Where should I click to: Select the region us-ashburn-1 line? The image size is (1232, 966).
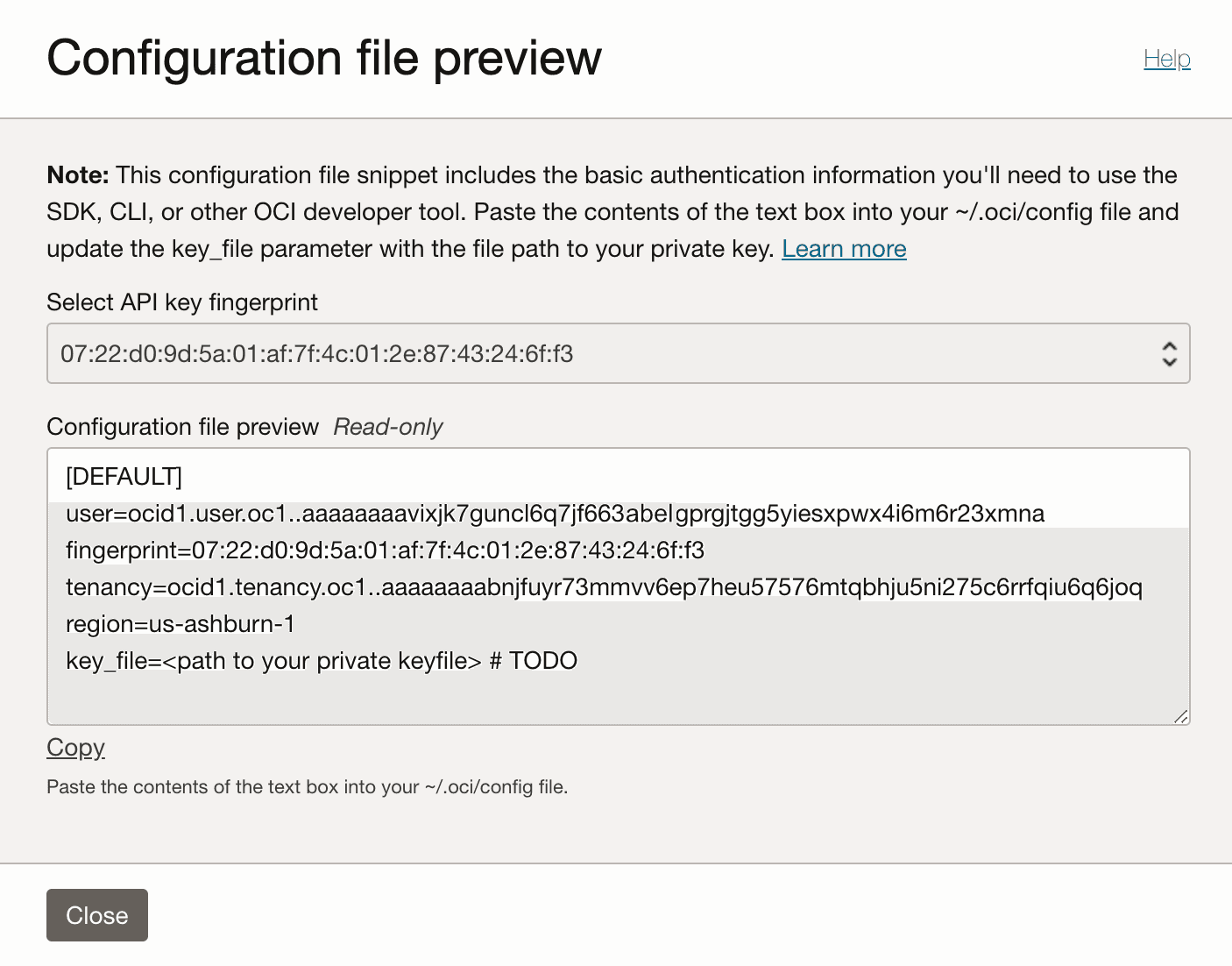pos(181,624)
